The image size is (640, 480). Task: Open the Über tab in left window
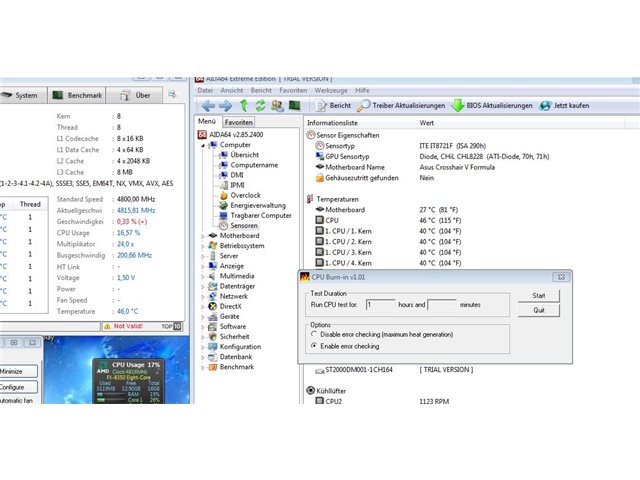coord(135,95)
